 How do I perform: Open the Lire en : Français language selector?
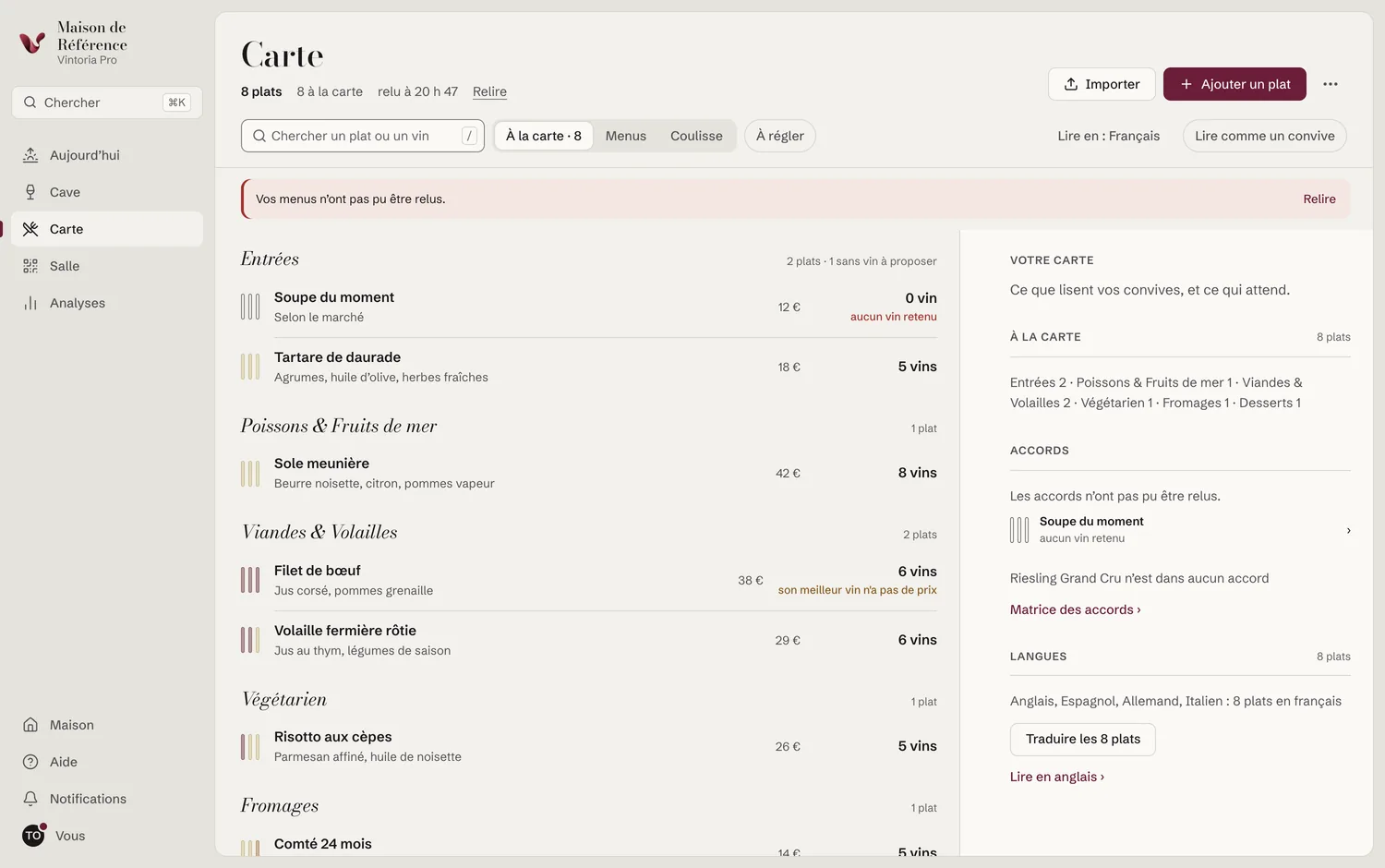click(1109, 136)
